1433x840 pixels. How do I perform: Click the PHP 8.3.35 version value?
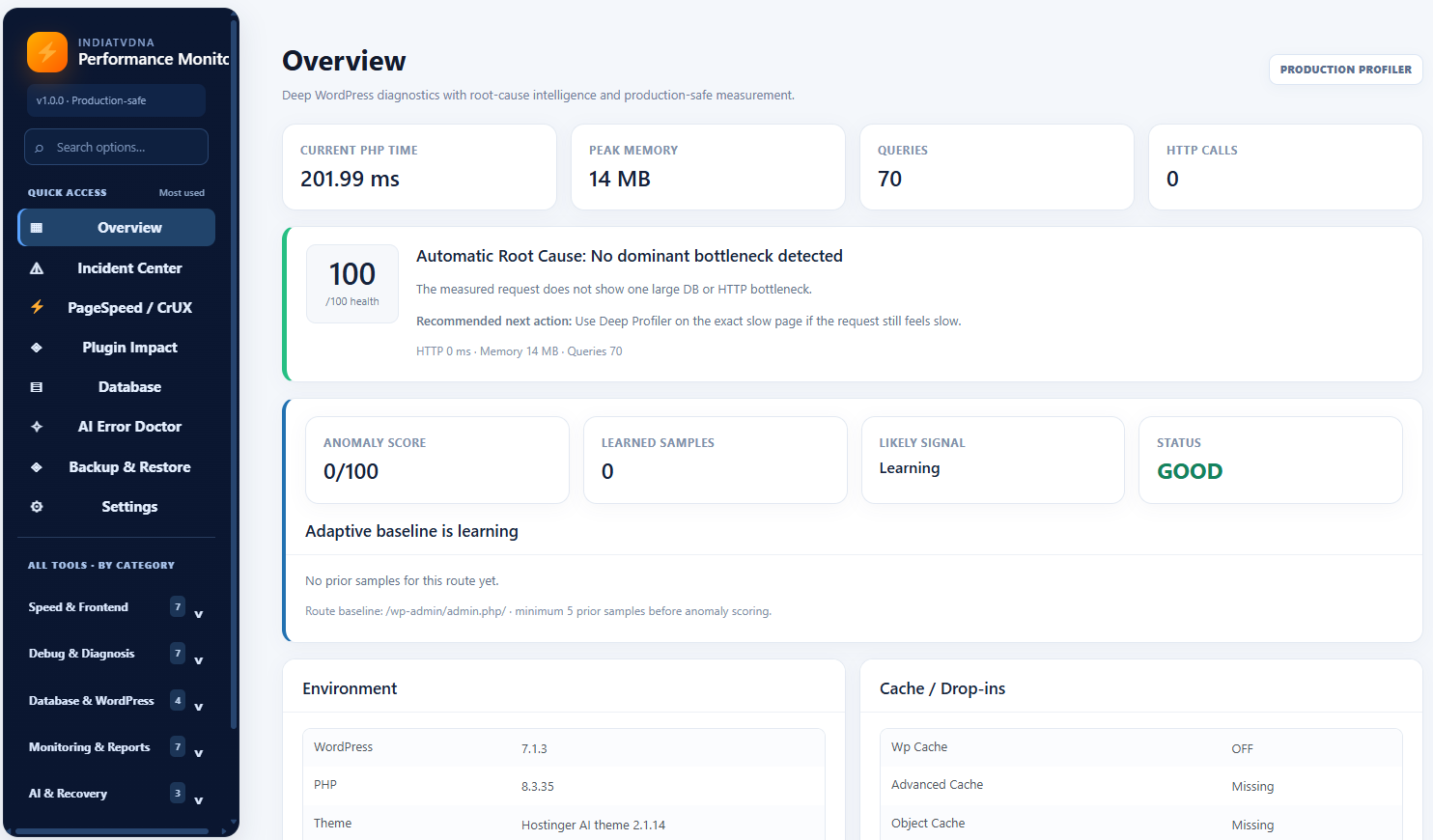coord(538,787)
